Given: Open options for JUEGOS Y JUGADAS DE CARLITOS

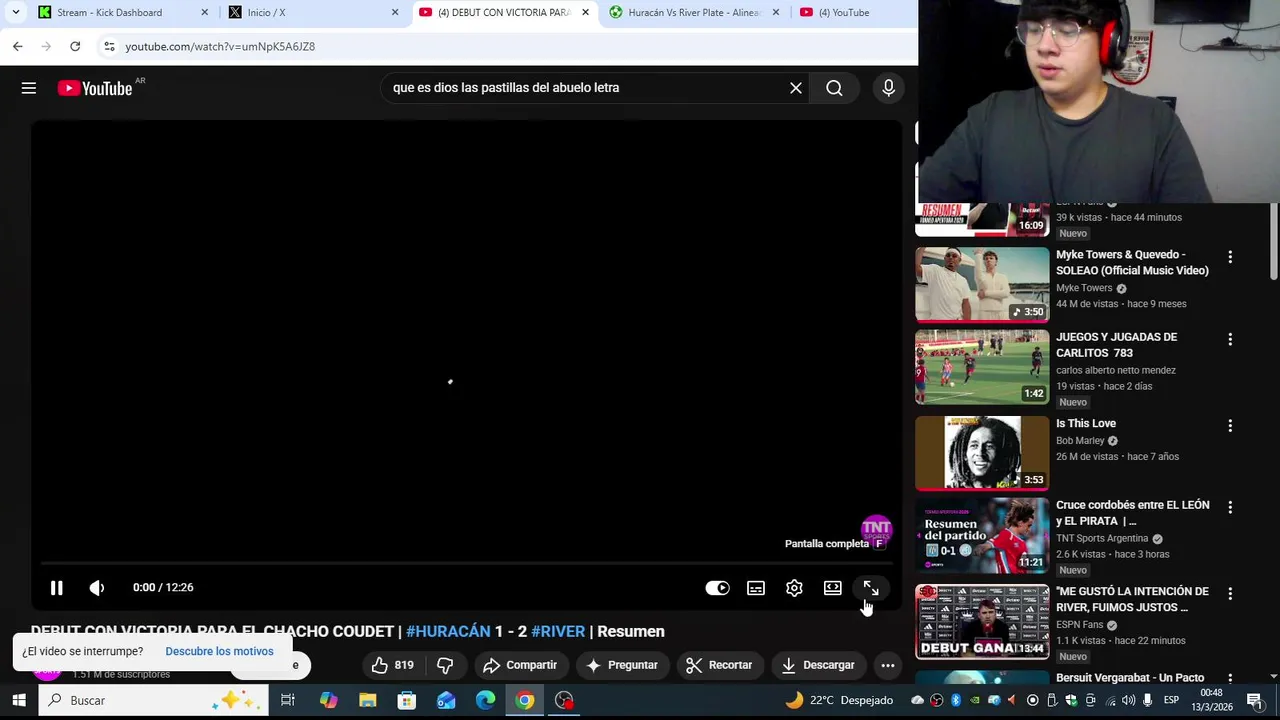Looking at the screenshot, I should pos(1230,340).
